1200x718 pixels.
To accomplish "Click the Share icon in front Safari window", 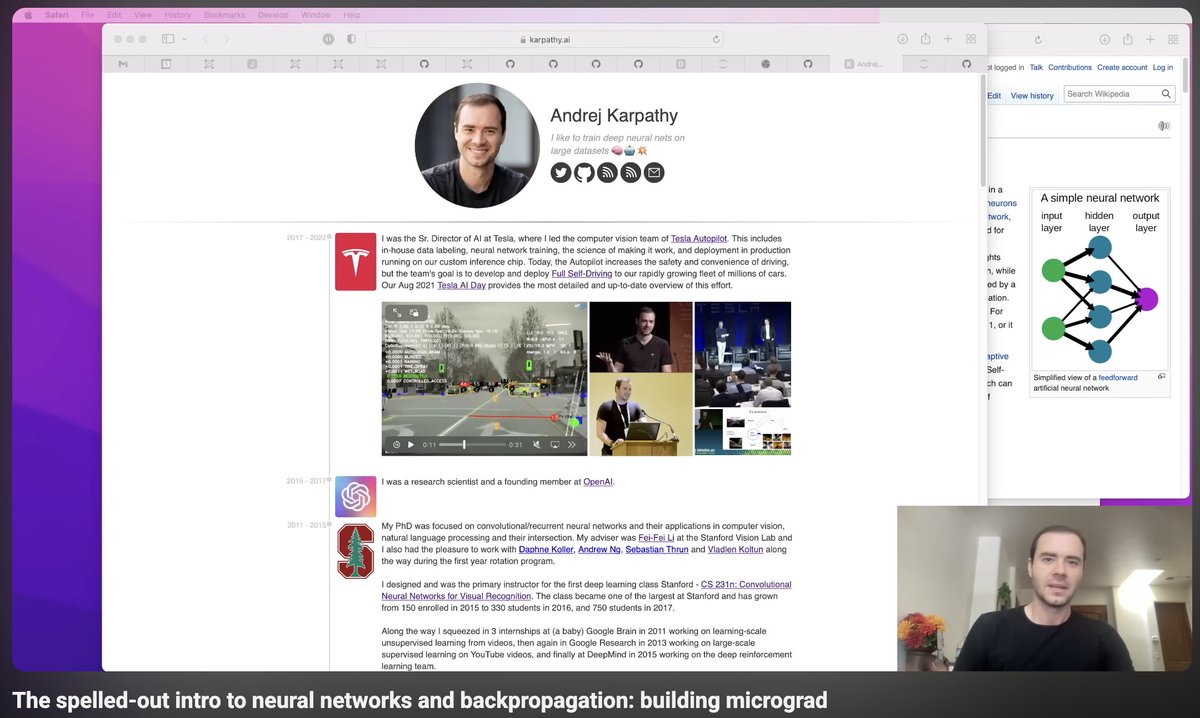I will coord(925,39).
